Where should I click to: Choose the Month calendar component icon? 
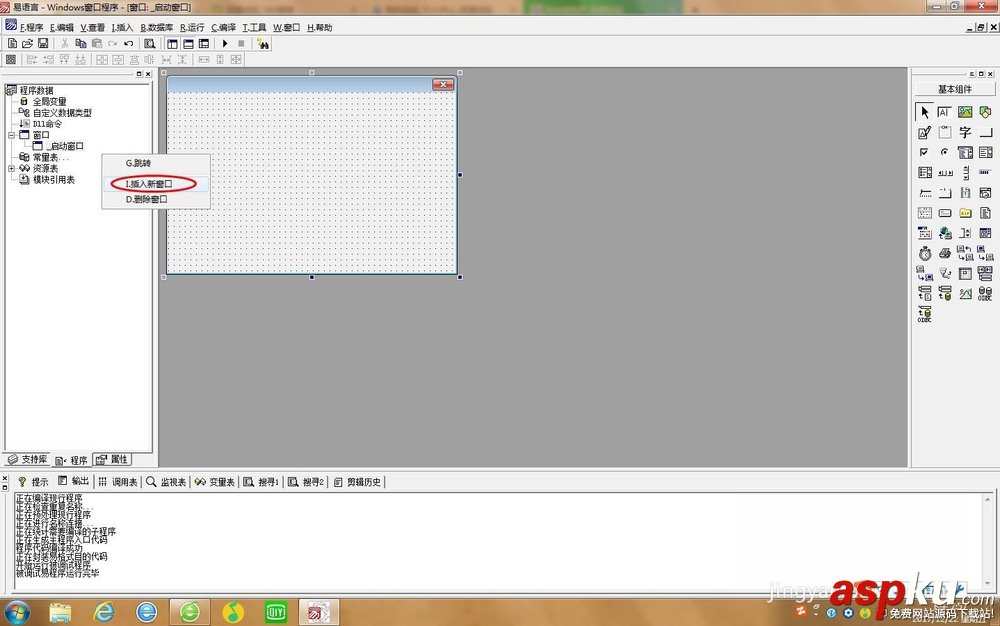(925, 212)
